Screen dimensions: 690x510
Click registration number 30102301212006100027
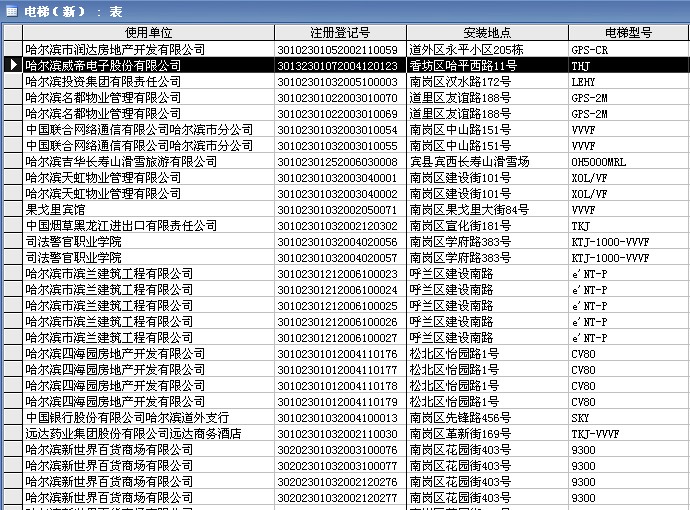click(340, 338)
